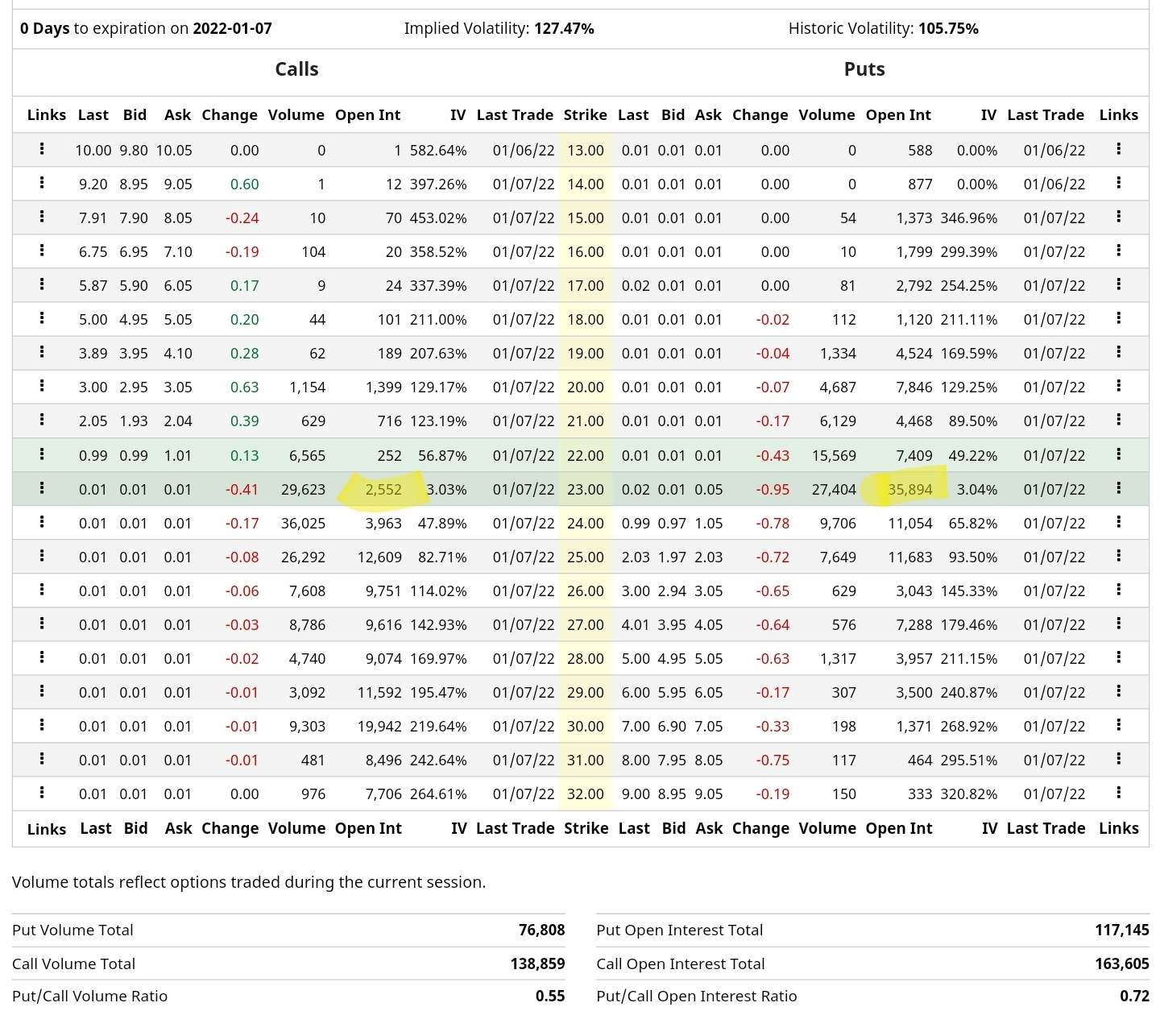Click the 22.00 strike price cell
Image resolution: width=1160 pixels, height=1036 pixels.
click(x=586, y=455)
